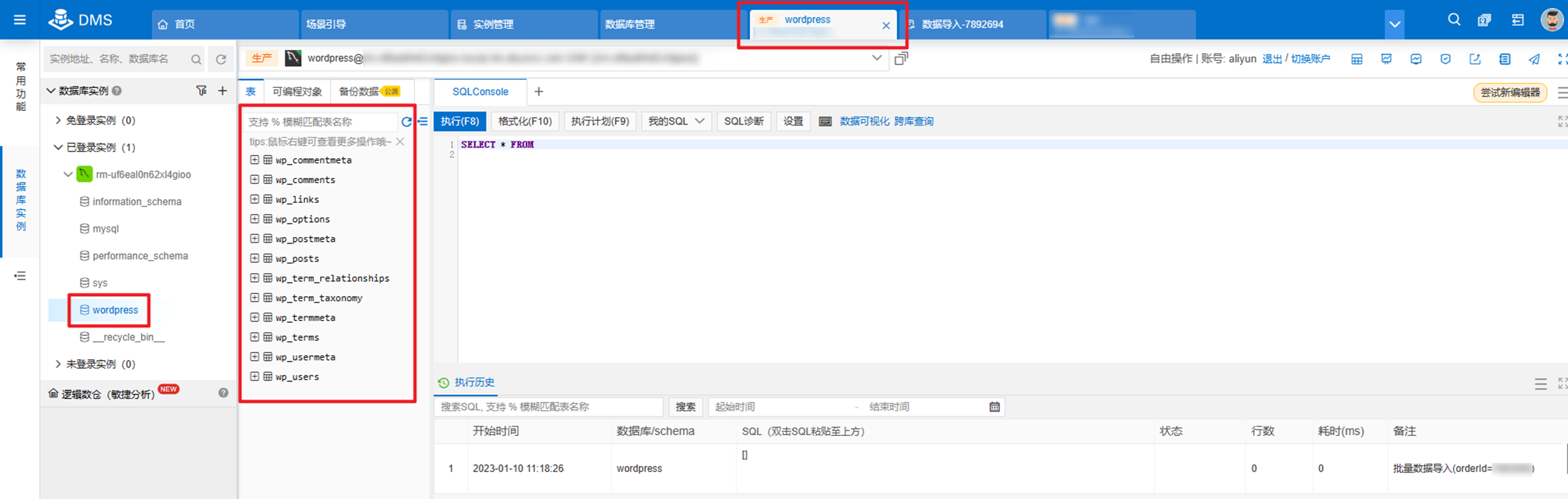
Task: Switch to the 数据导入-7892694 tab
Action: (974, 24)
